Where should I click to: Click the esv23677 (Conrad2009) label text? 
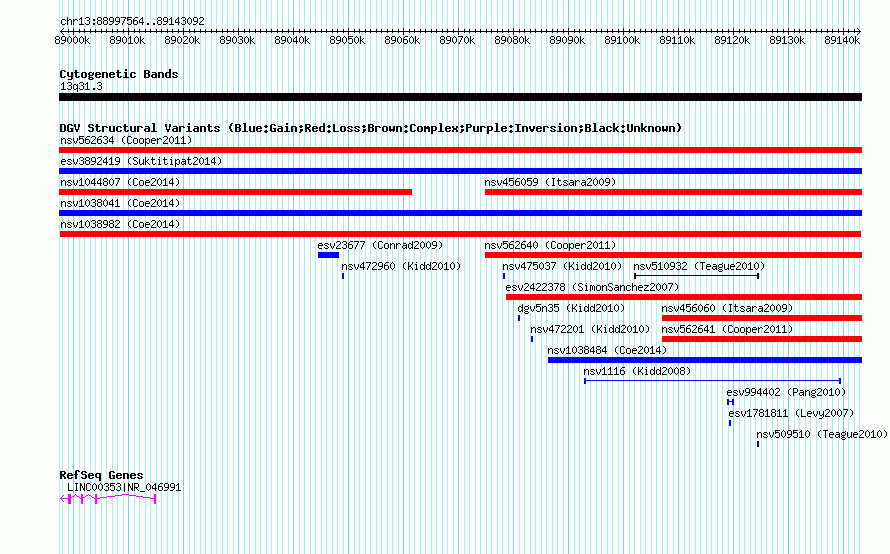pos(380,245)
